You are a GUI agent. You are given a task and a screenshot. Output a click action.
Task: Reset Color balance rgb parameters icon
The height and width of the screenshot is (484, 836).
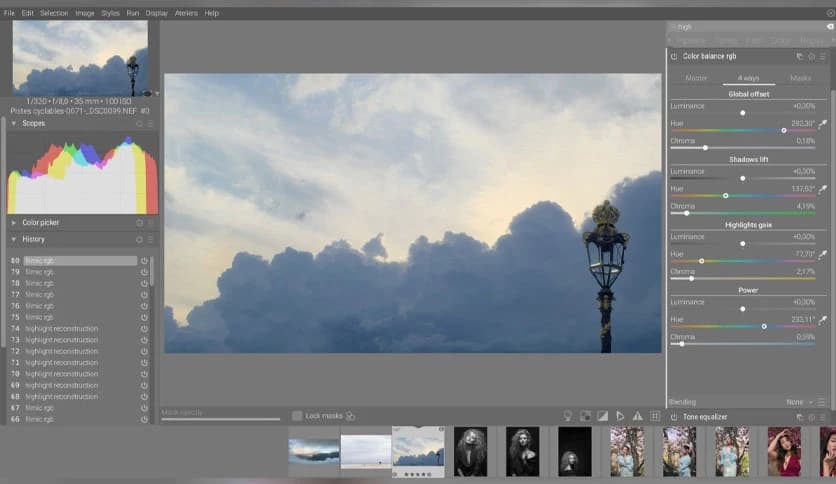click(x=811, y=57)
